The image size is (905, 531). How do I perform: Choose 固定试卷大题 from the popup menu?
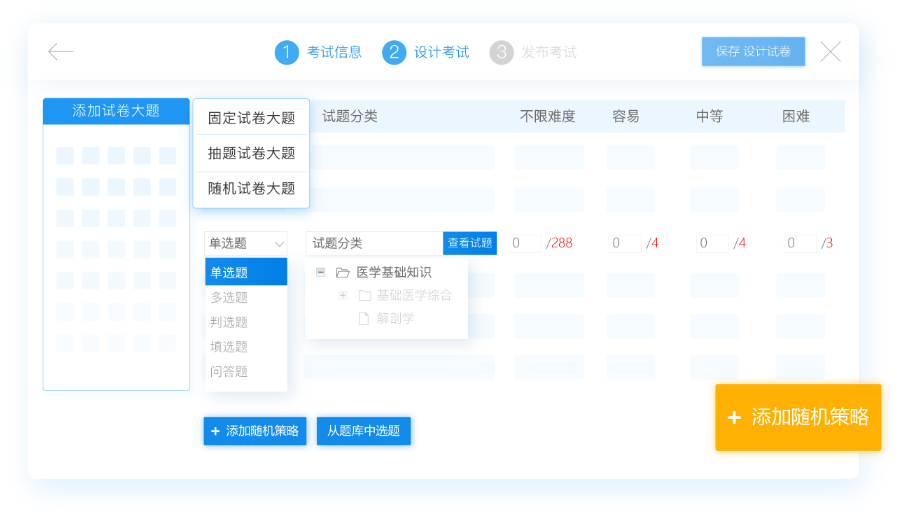point(251,118)
